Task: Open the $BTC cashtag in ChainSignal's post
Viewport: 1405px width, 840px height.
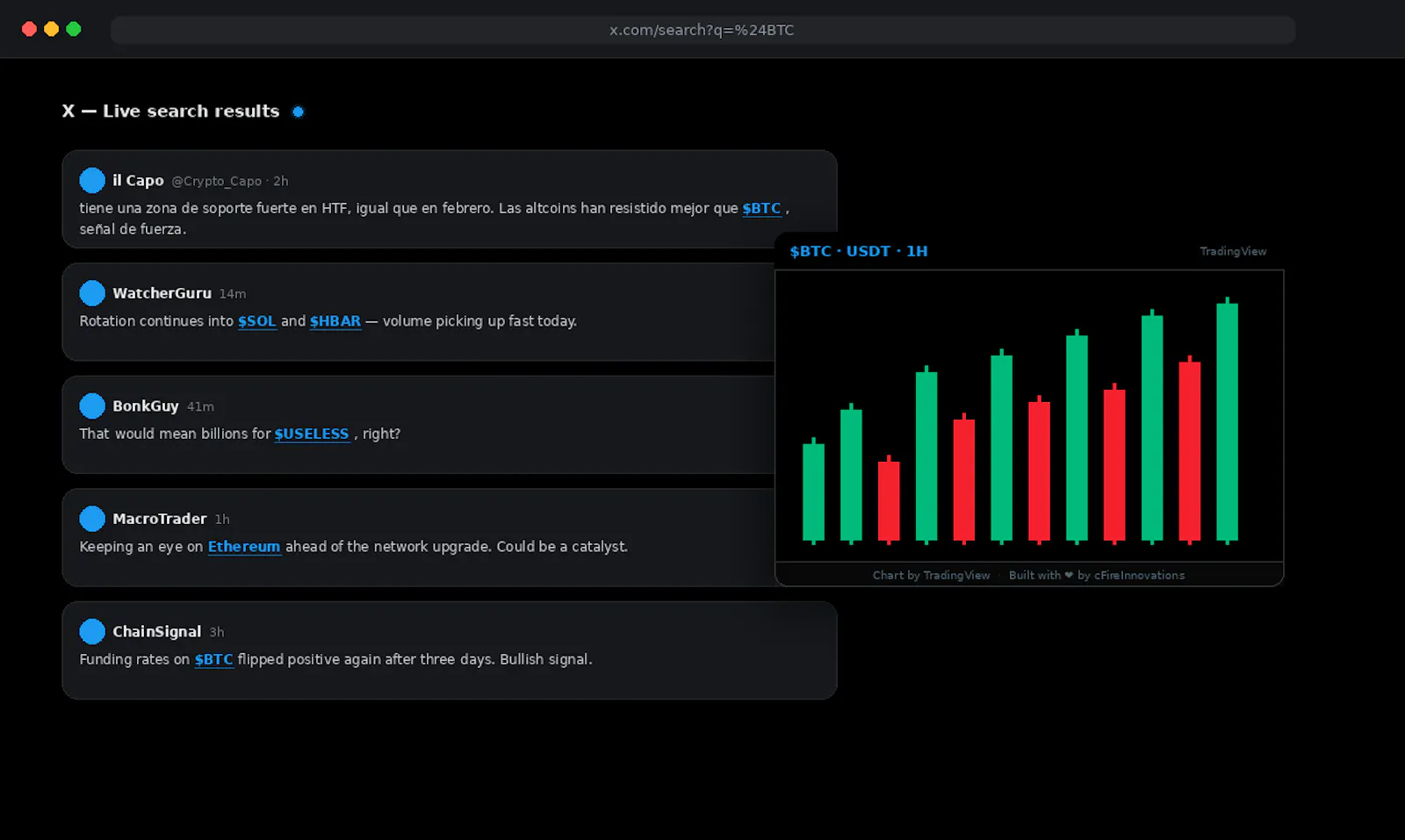Action: click(x=214, y=659)
